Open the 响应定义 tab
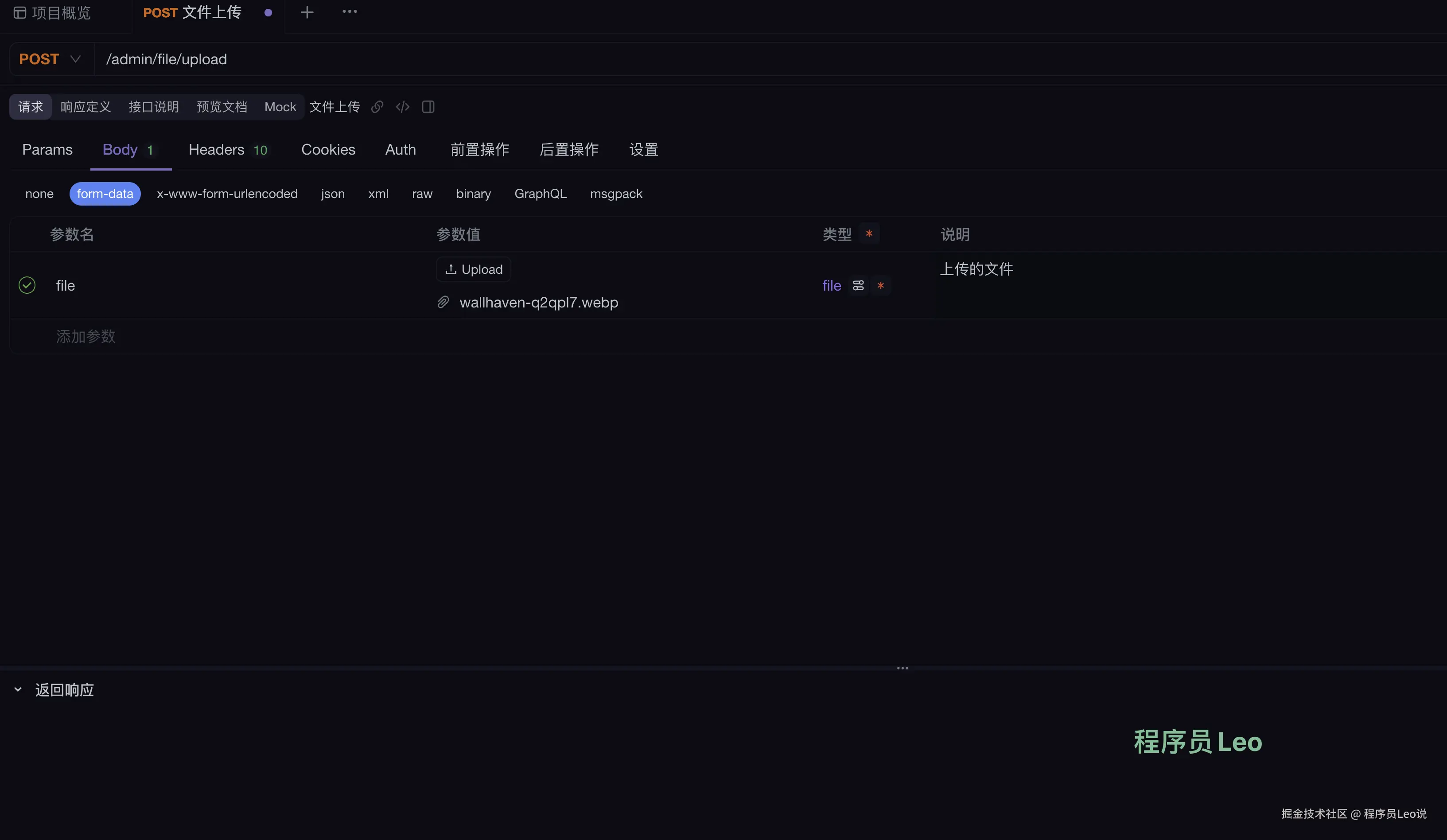 coord(86,107)
